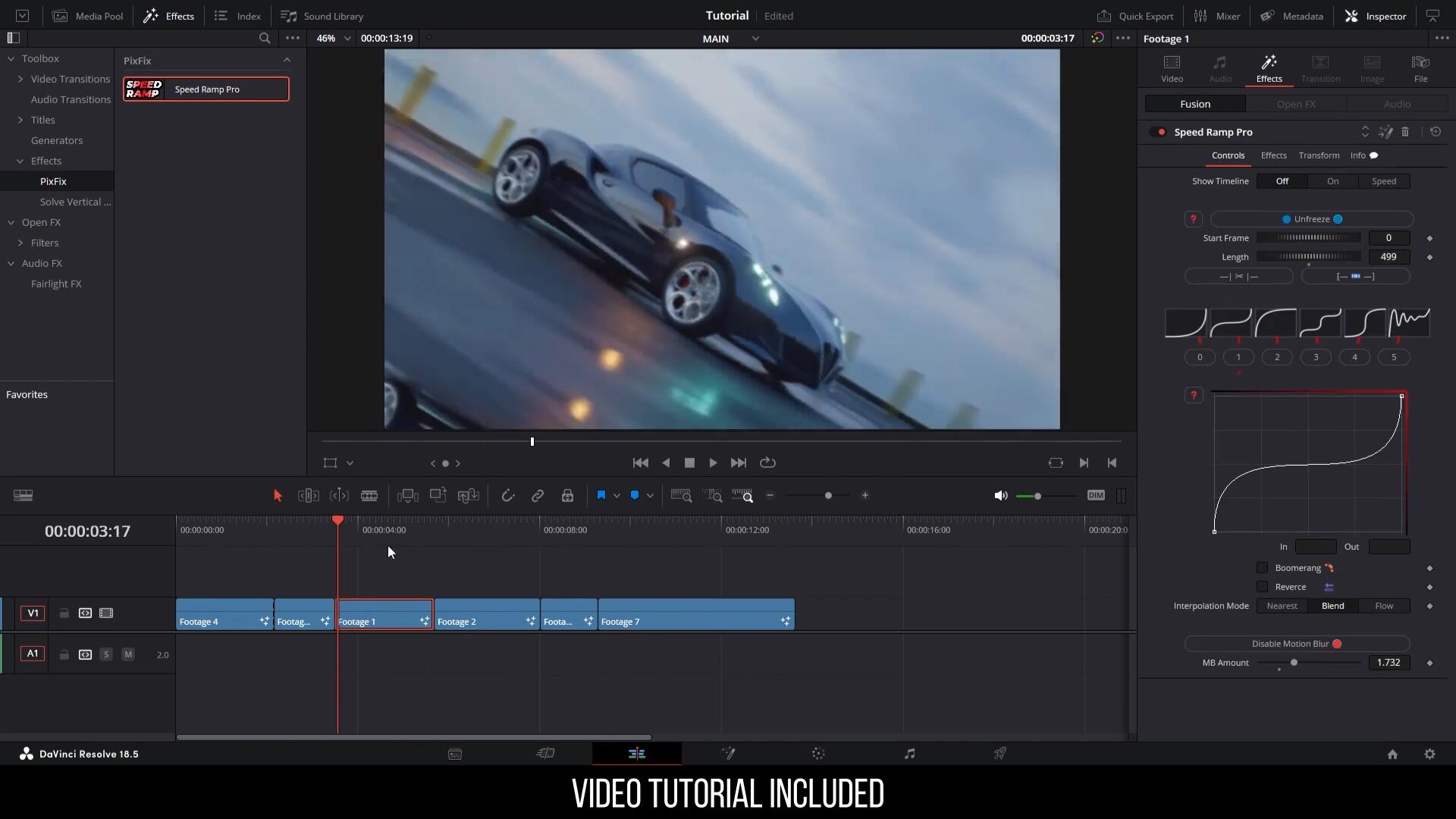Toggle the timeline snapping magnet icon

[x=507, y=496]
